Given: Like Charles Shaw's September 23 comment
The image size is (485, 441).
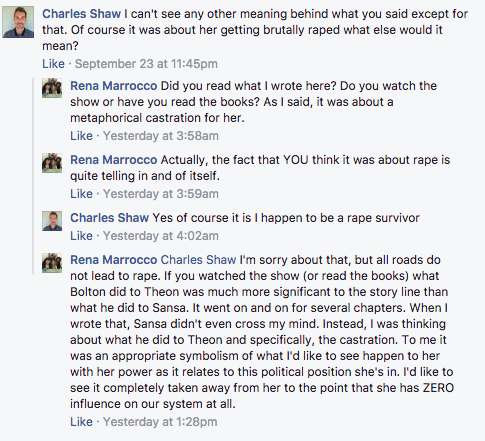Looking at the screenshot, I should [x=53, y=64].
